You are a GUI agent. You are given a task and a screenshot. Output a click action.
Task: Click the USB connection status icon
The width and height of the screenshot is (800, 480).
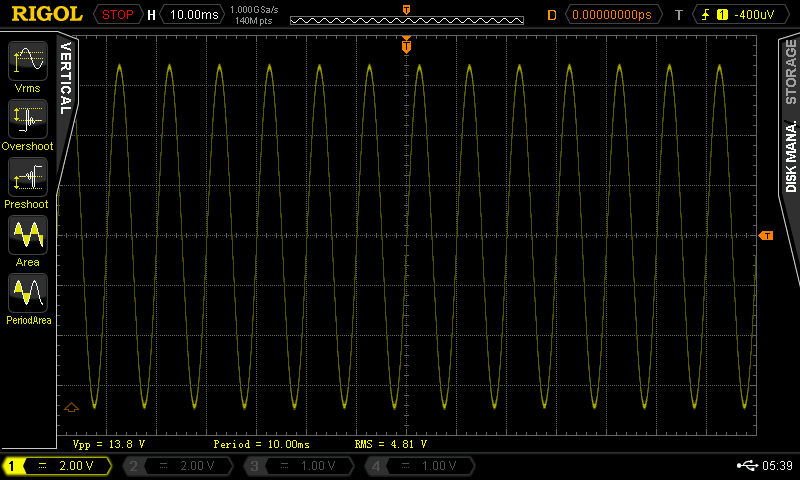pyautogui.click(x=747, y=465)
